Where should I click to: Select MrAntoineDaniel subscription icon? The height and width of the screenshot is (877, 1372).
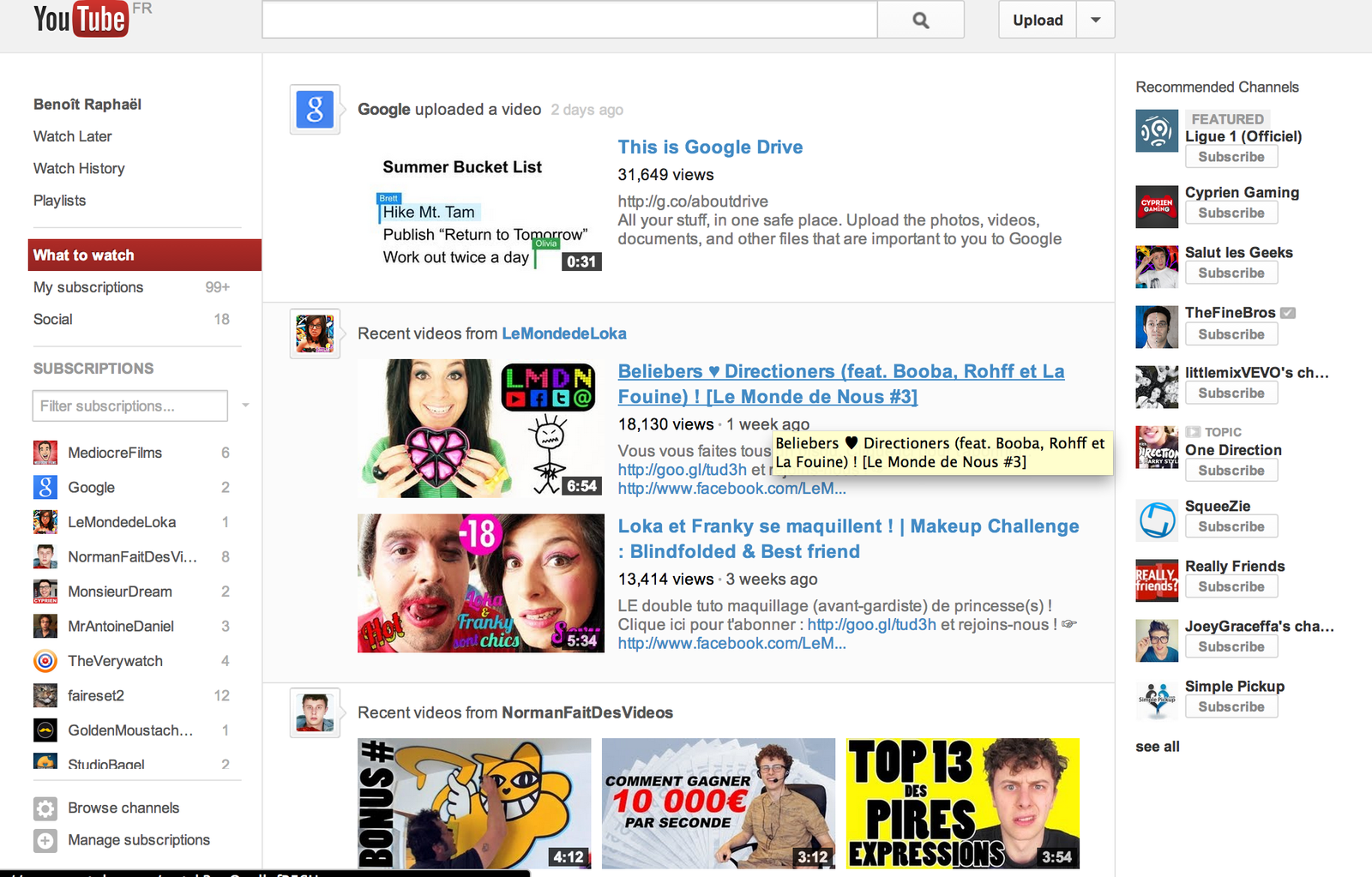click(x=45, y=626)
